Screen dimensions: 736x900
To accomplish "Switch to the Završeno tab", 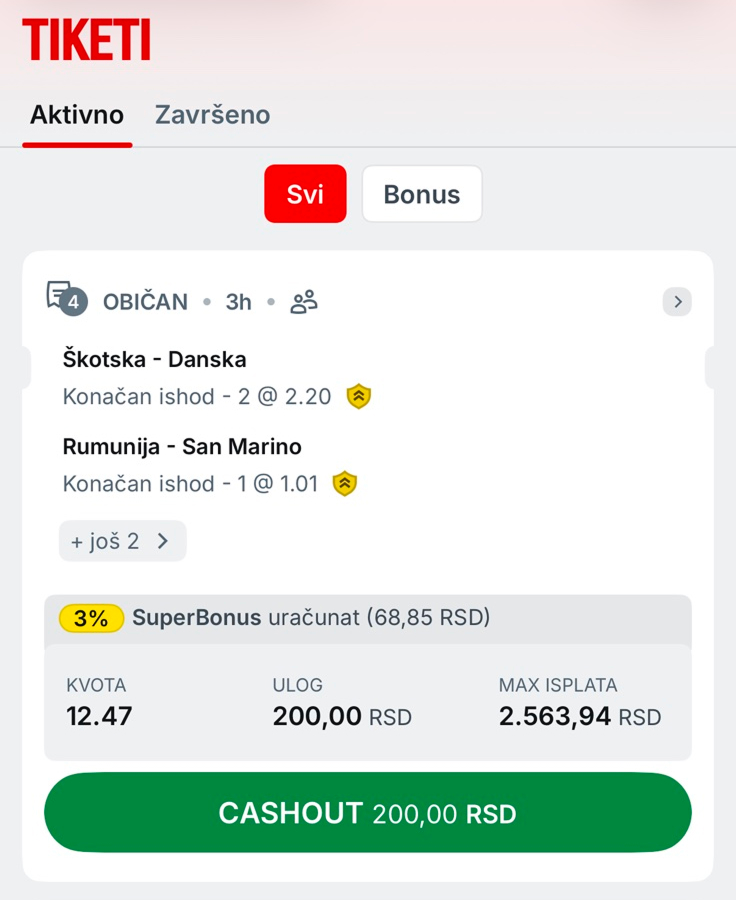I will click(x=212, y=115).
